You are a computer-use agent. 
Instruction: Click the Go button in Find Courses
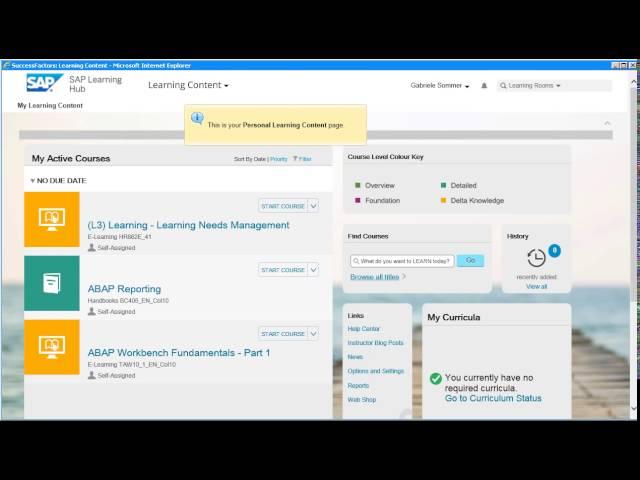470,260
